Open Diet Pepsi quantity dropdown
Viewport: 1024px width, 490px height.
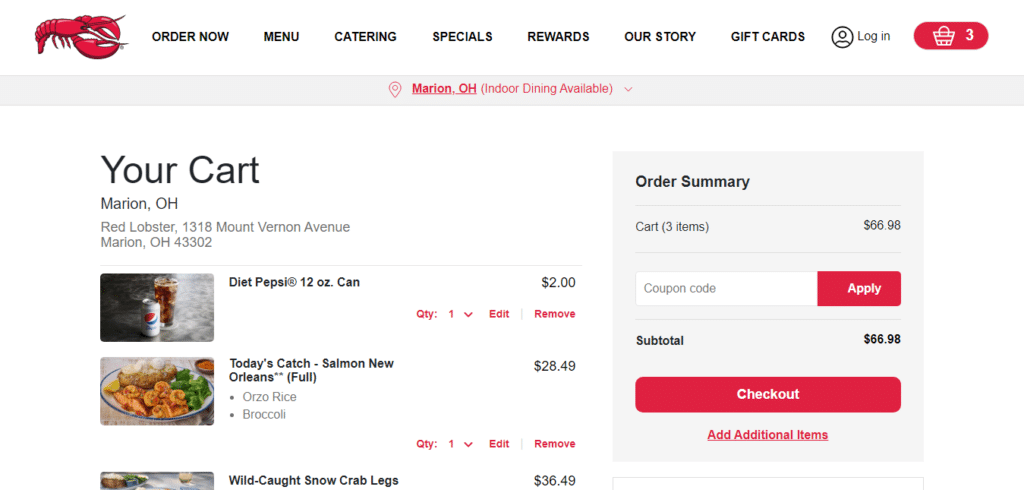click(x=460, y=314)
